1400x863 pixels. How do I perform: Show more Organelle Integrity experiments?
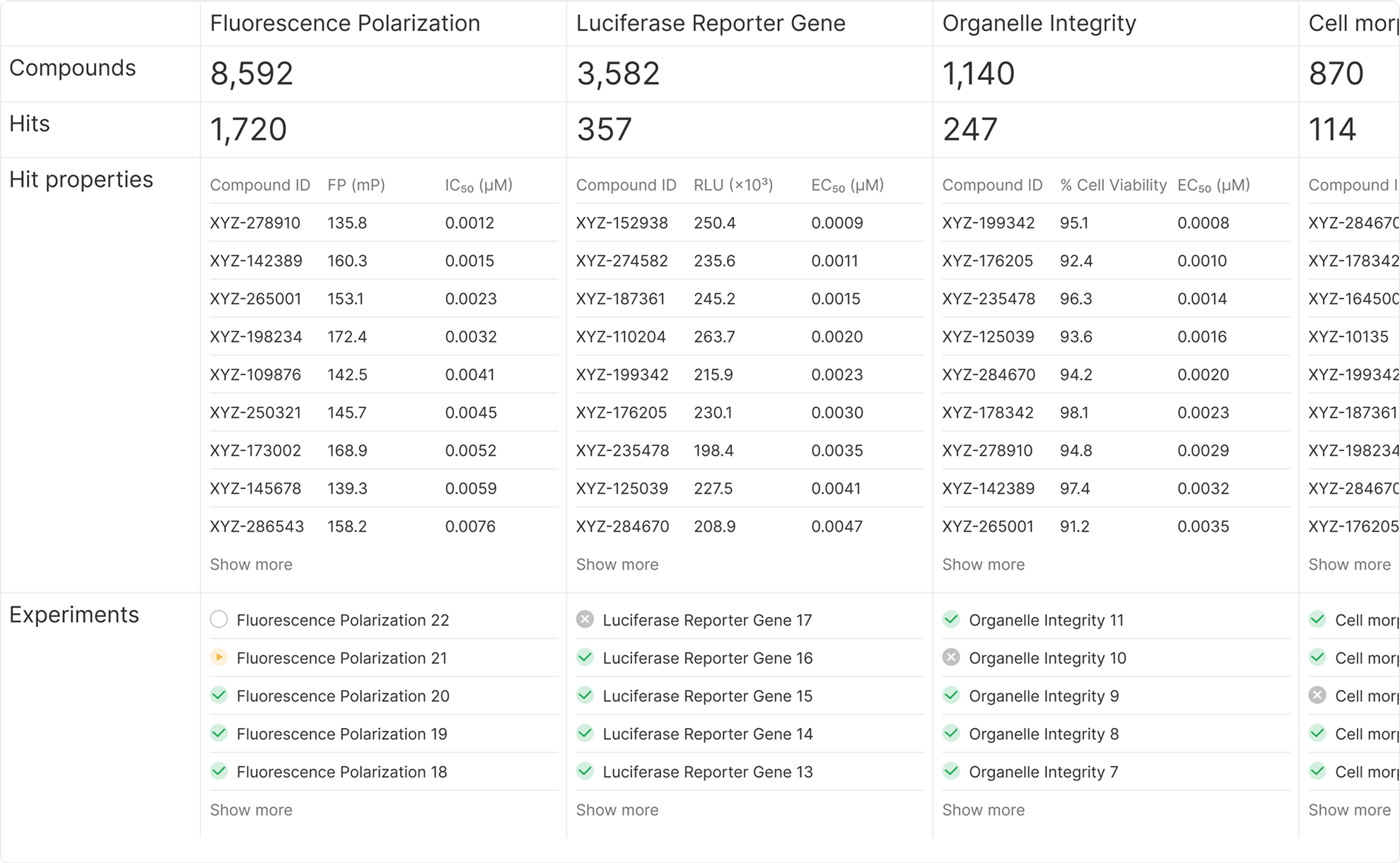(984, 809)
